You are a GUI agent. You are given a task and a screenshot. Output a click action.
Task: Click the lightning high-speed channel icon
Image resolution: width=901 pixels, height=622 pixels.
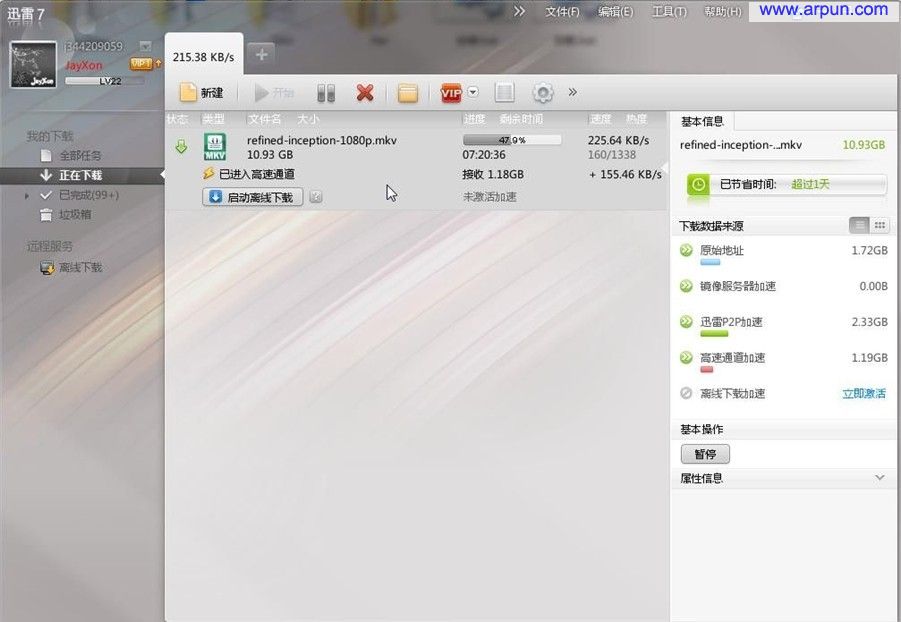pyautogui.click(x=209, y=173)
